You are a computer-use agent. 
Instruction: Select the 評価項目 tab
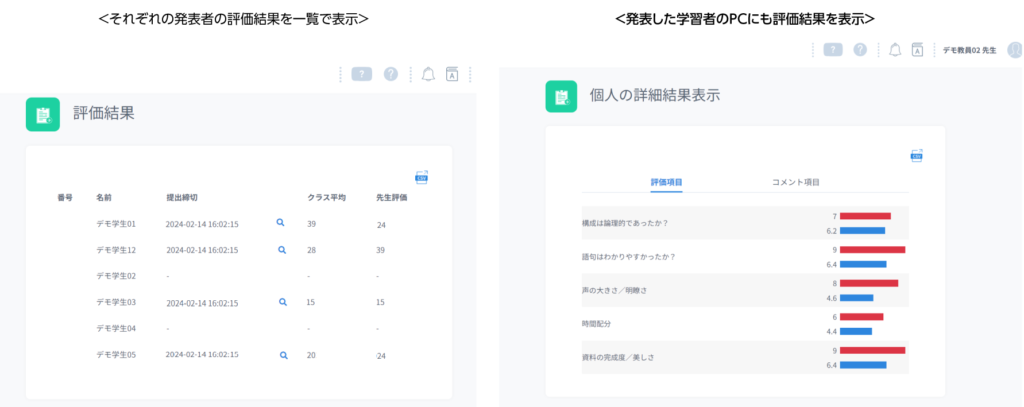666,182
